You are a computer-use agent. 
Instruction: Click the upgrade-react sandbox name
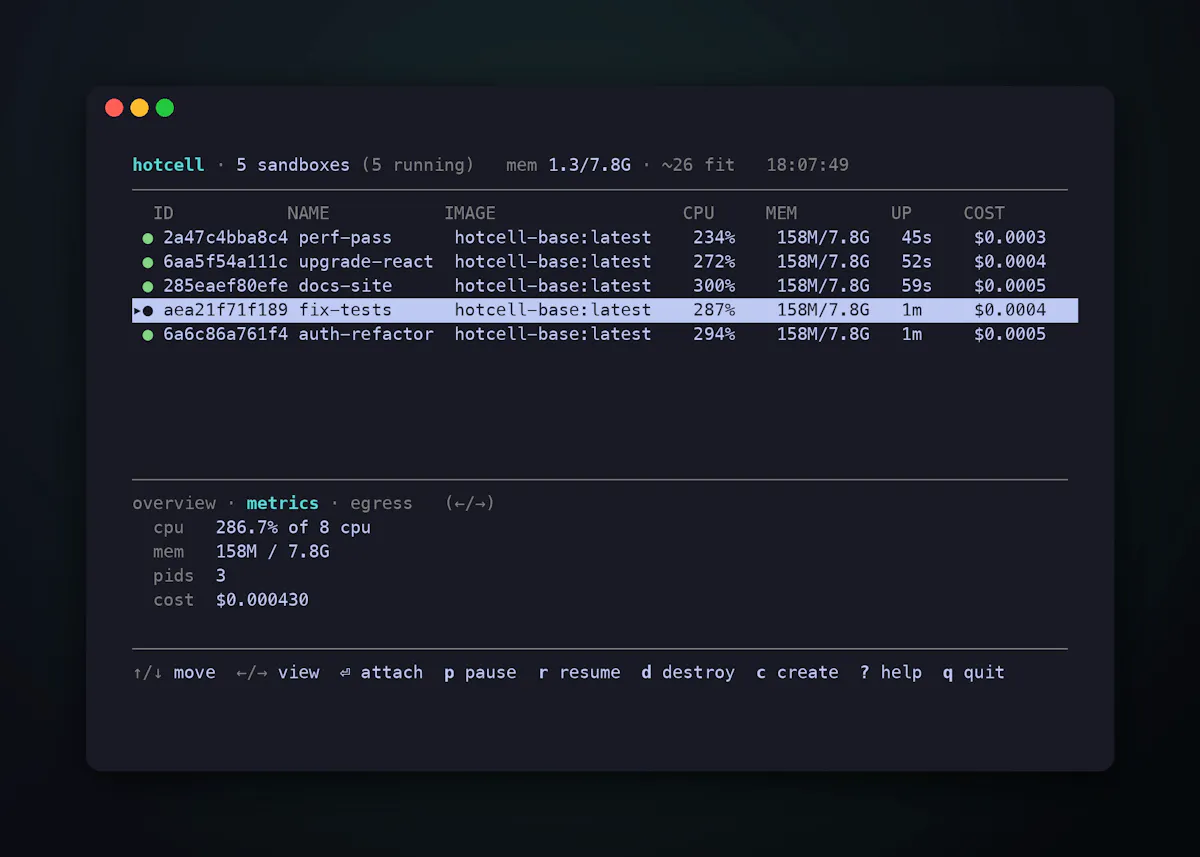point(366,262)
